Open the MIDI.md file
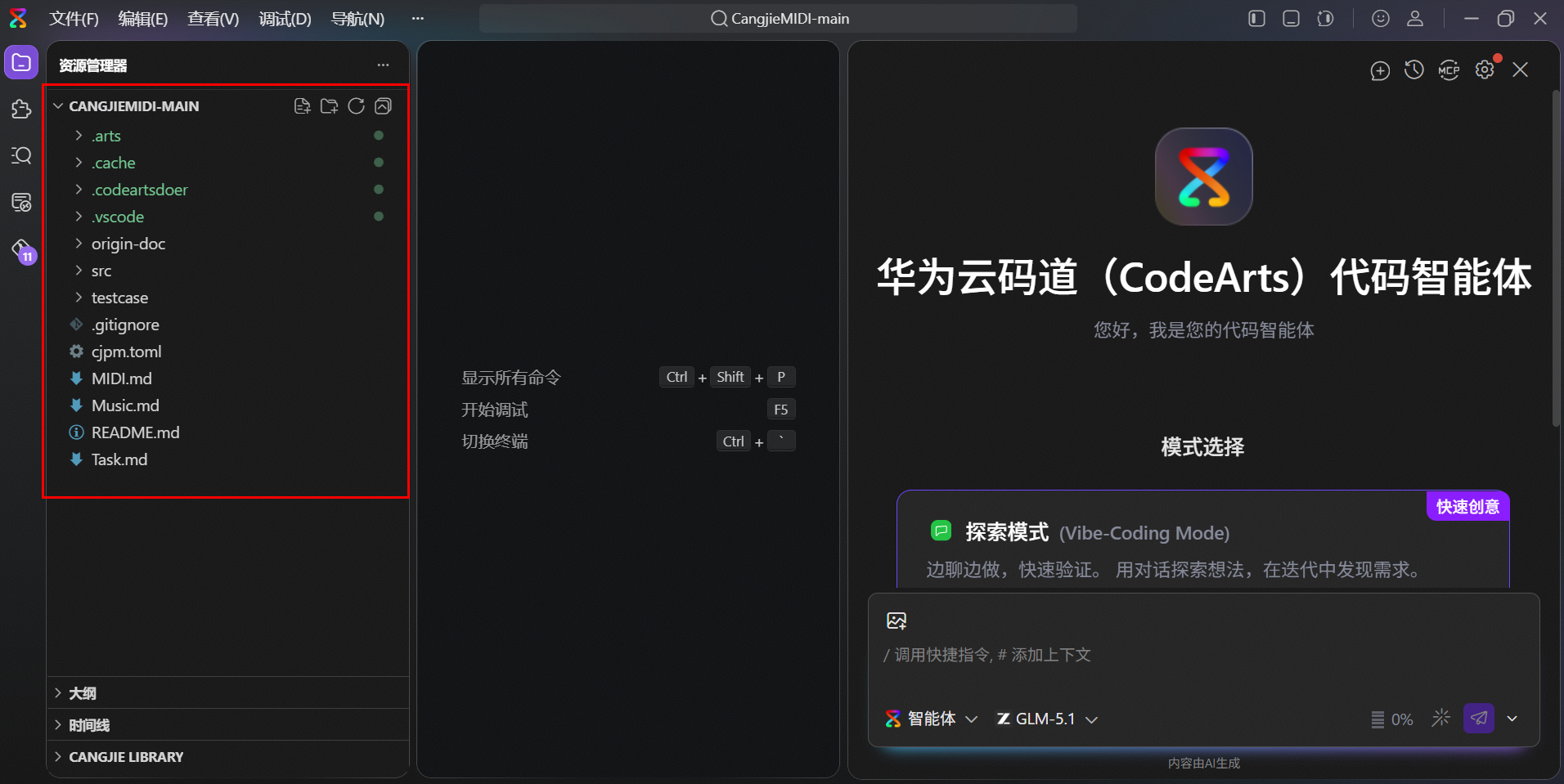This screenshot has width=1564, height=784. (x=227, y=379)
